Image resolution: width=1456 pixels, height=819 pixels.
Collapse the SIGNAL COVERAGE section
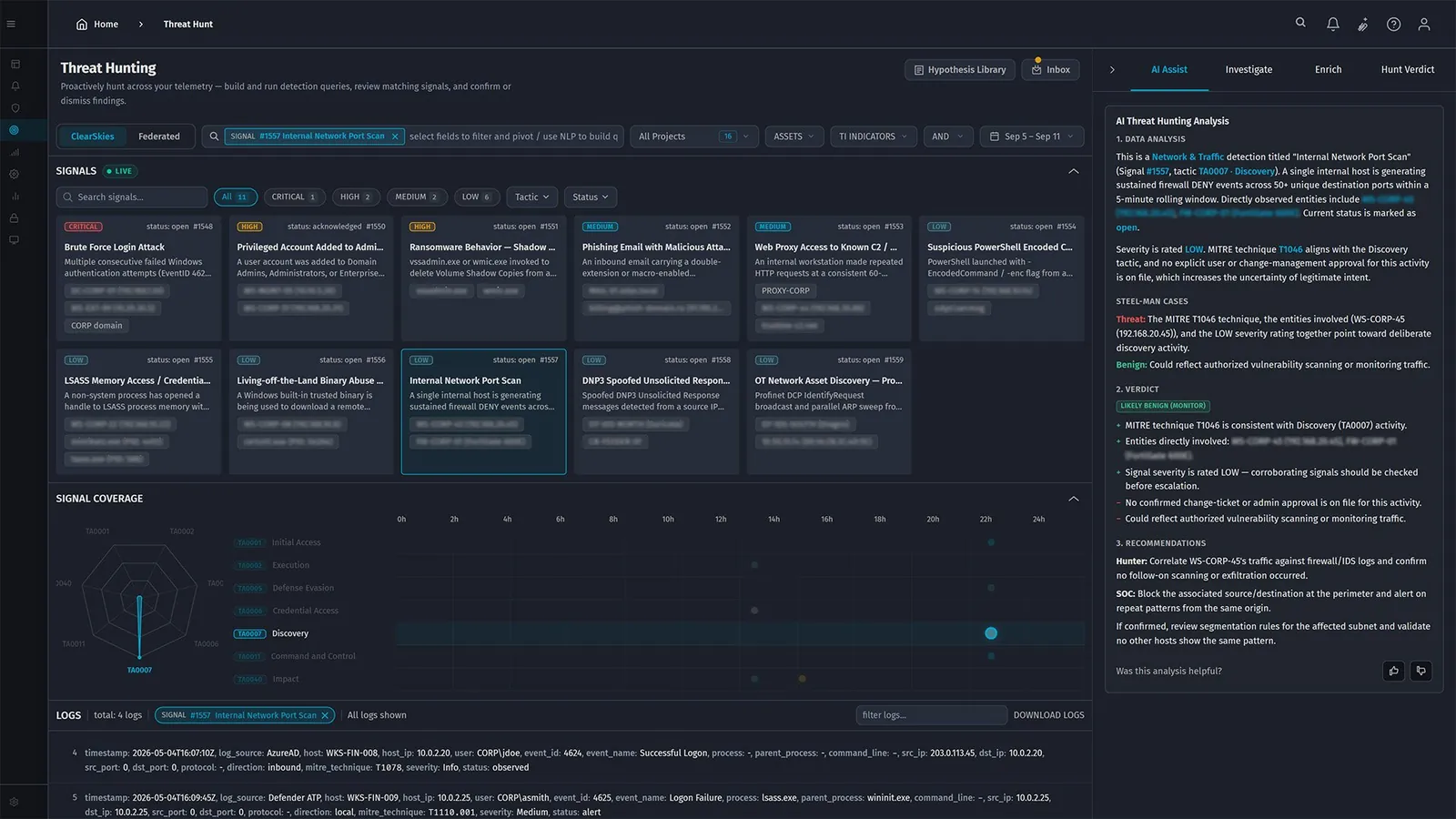[x=1074, y=499]
